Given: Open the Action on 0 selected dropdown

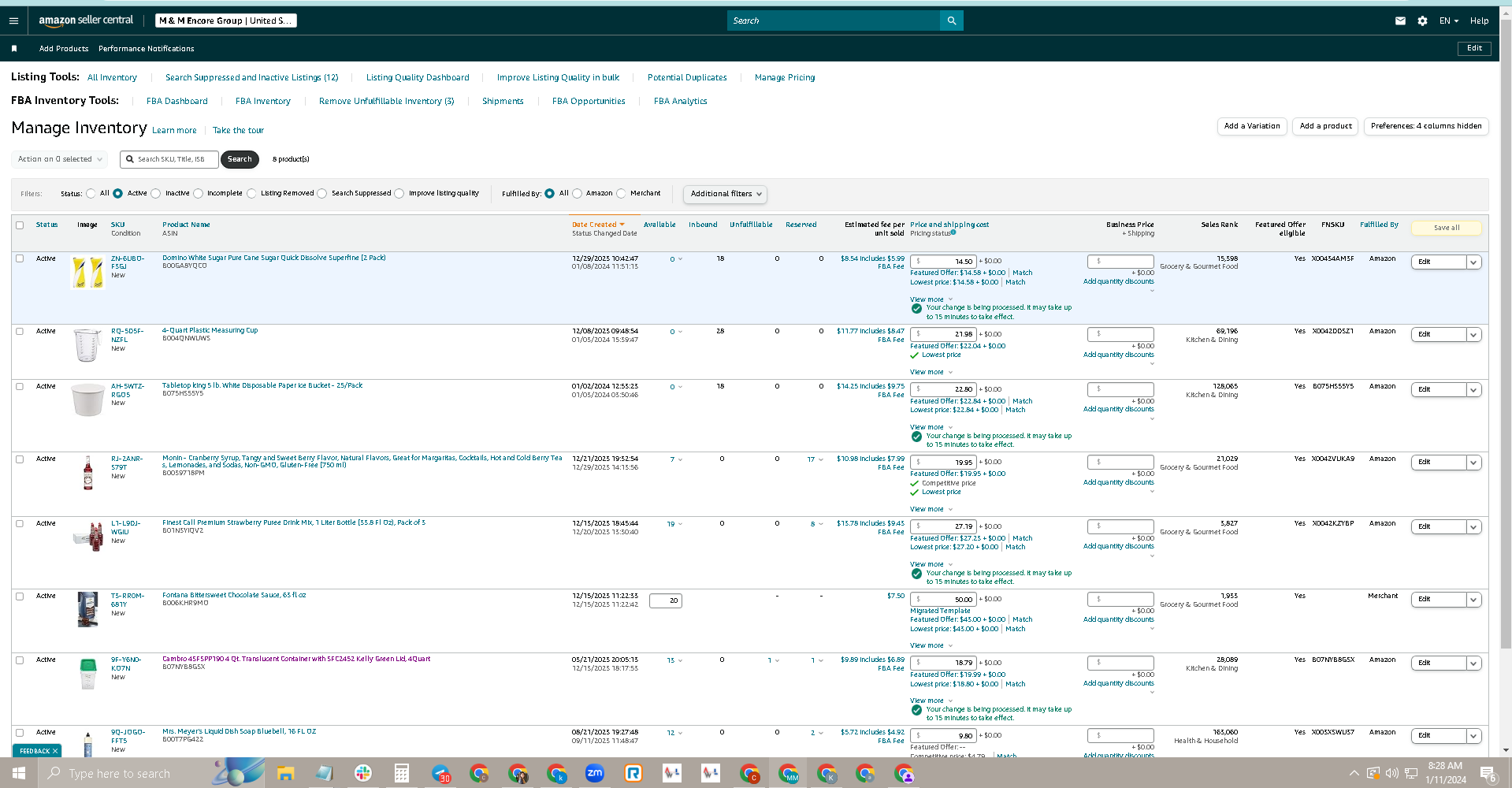Looking at the screenshot, I should tap(59, 159).
